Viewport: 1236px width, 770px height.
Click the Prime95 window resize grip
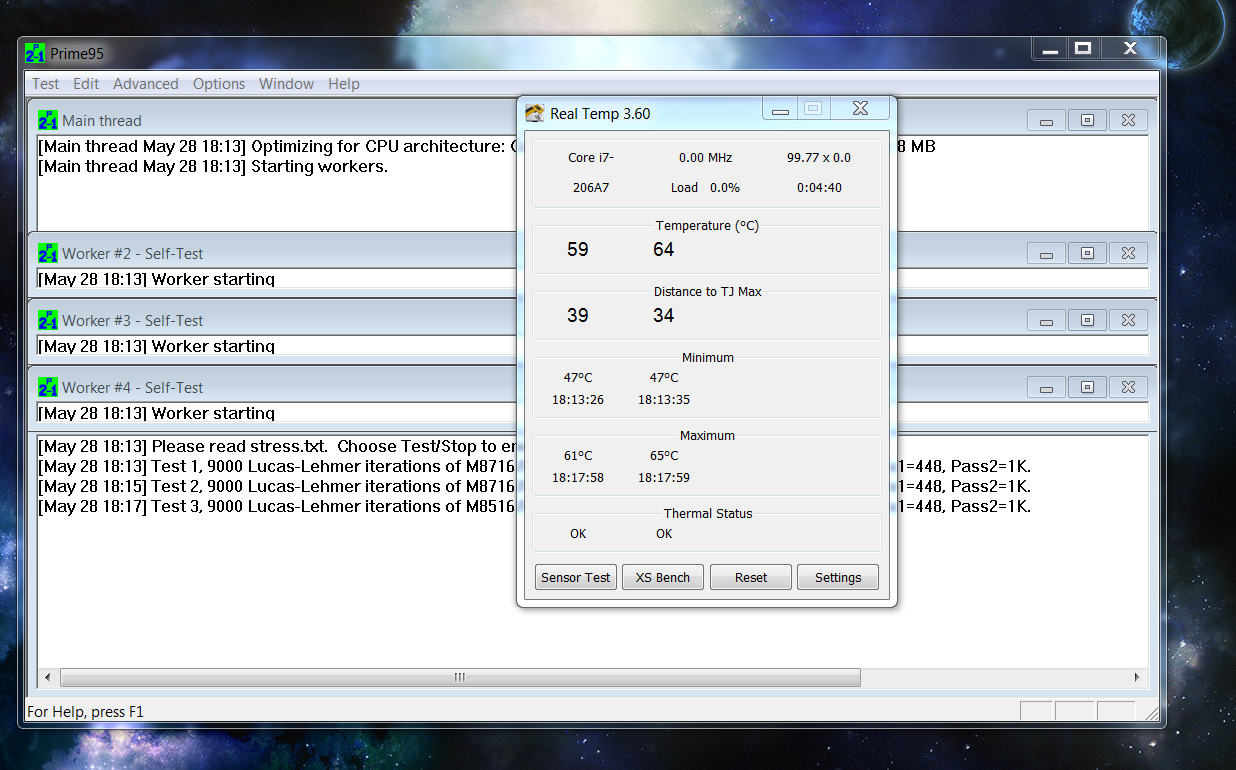tap(1152, 713)
